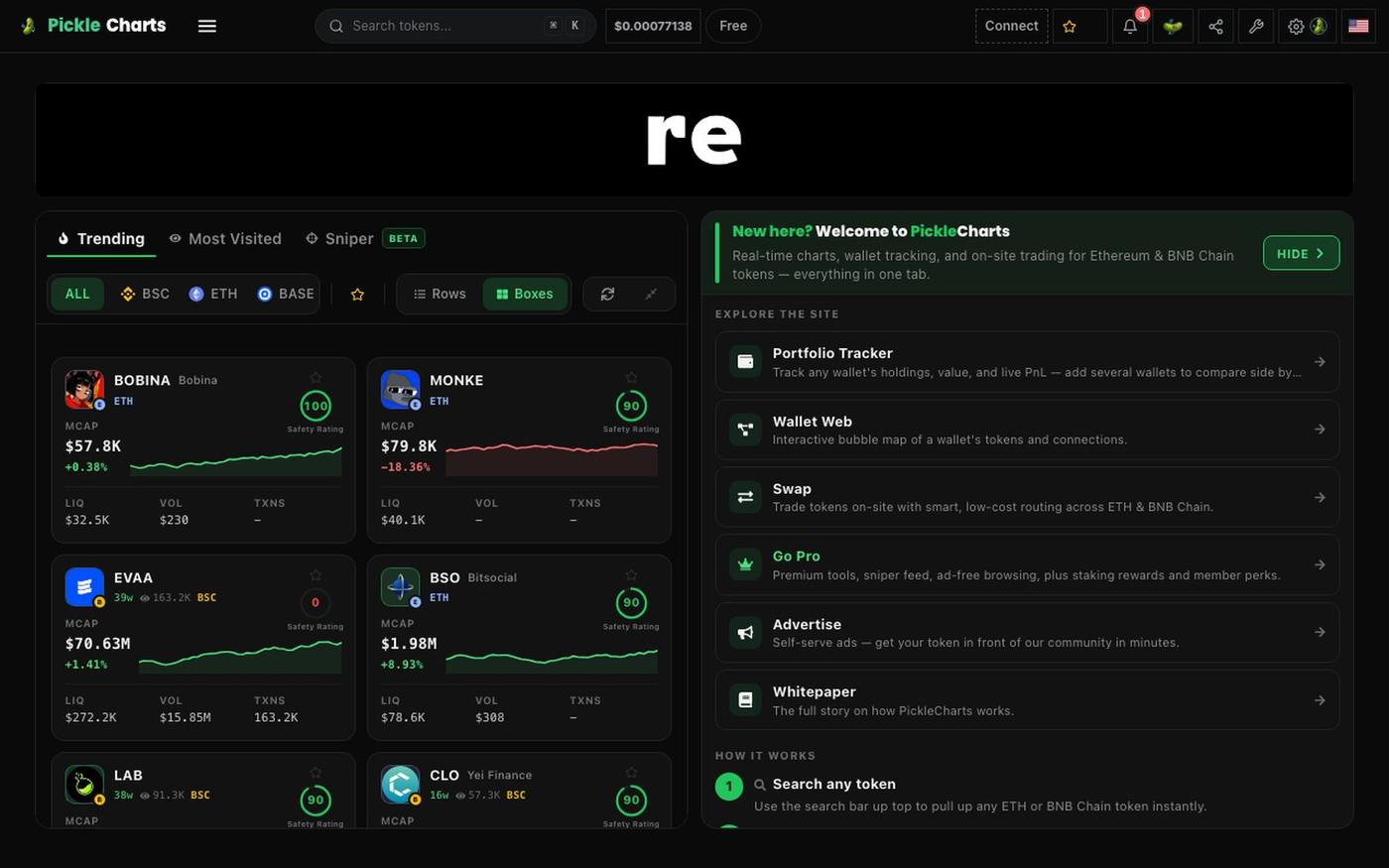1389x868 pixels.
Task: Click the Free plan button
Action: click(733, 26)
